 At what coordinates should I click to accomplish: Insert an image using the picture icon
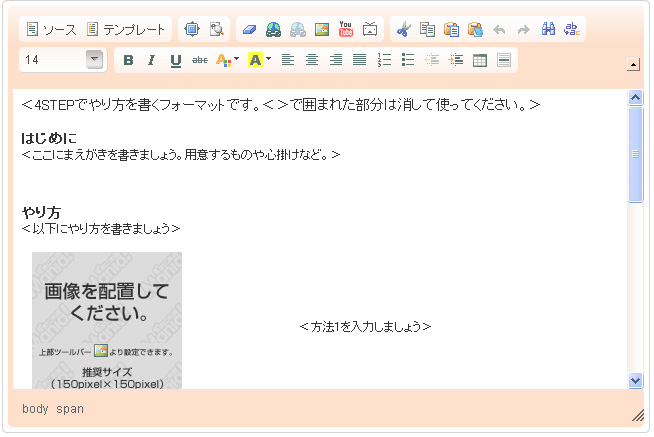click(322, 30)
